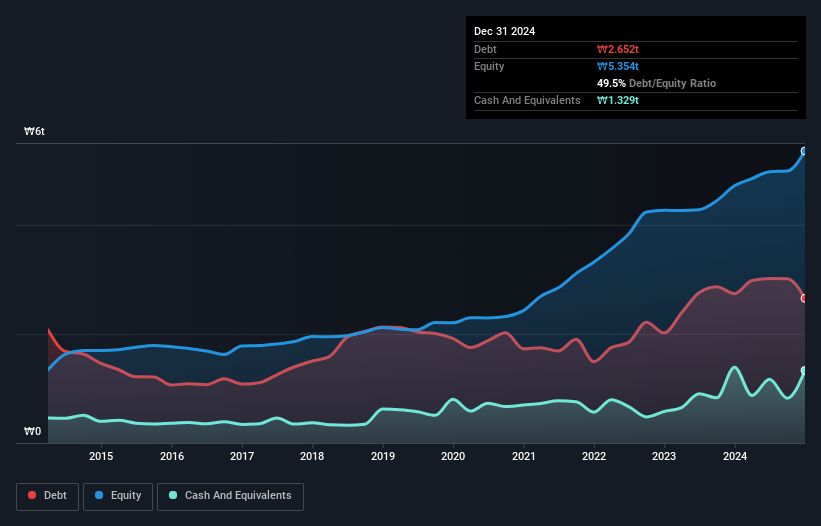Click the ₩5.354t equity value
Image resolution: width=821 pixels, height=526 pixels.
(x=618, y=66)
